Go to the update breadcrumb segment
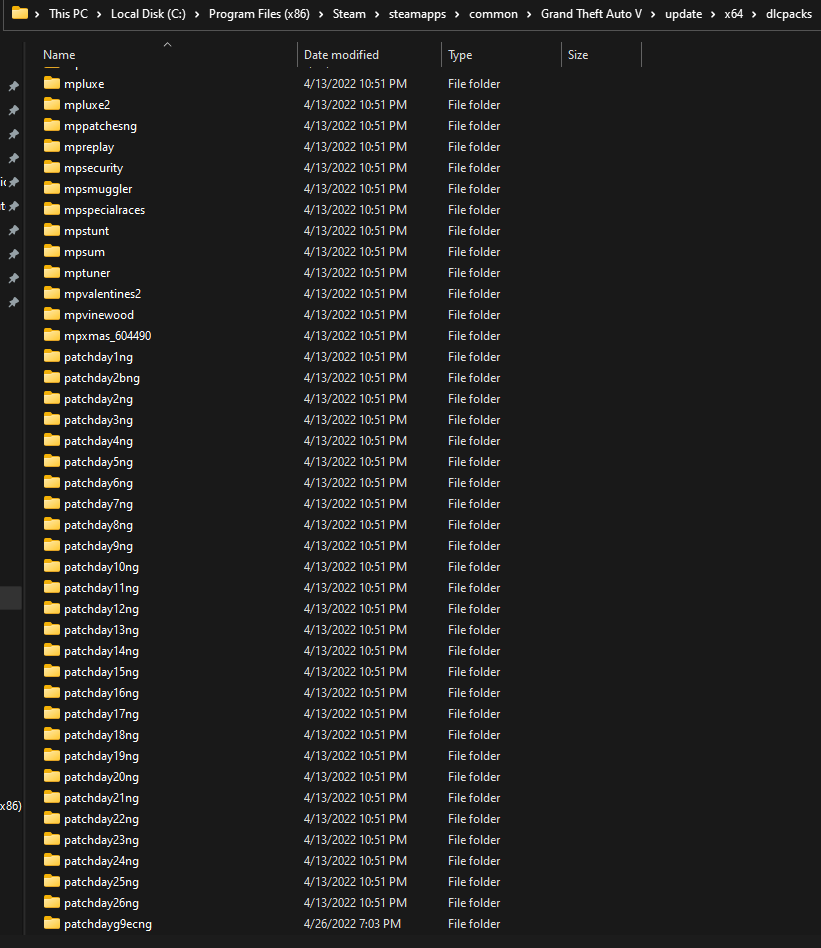This screenshot has width=821, height=948. pos(684,14)
